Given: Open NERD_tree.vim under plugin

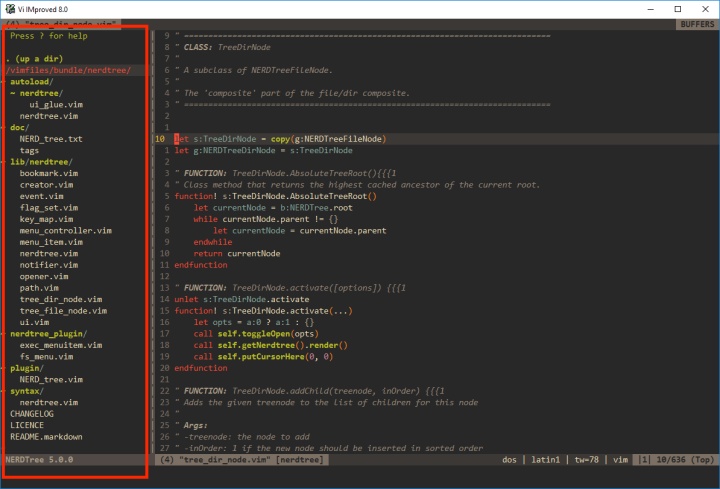Looking at the screenshot, I should [51, 380].
